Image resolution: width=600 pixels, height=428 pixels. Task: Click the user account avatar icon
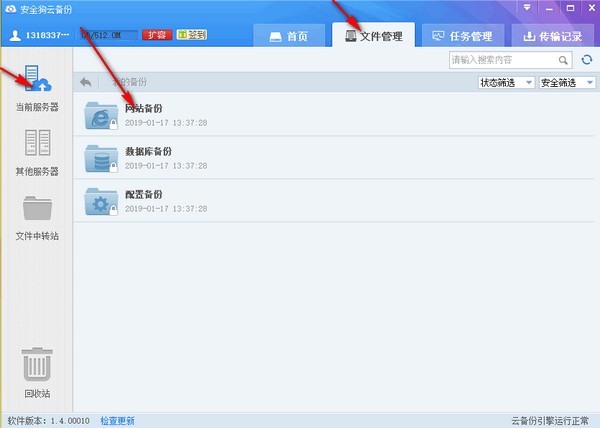pyautogui.click(x=15, y=36)
